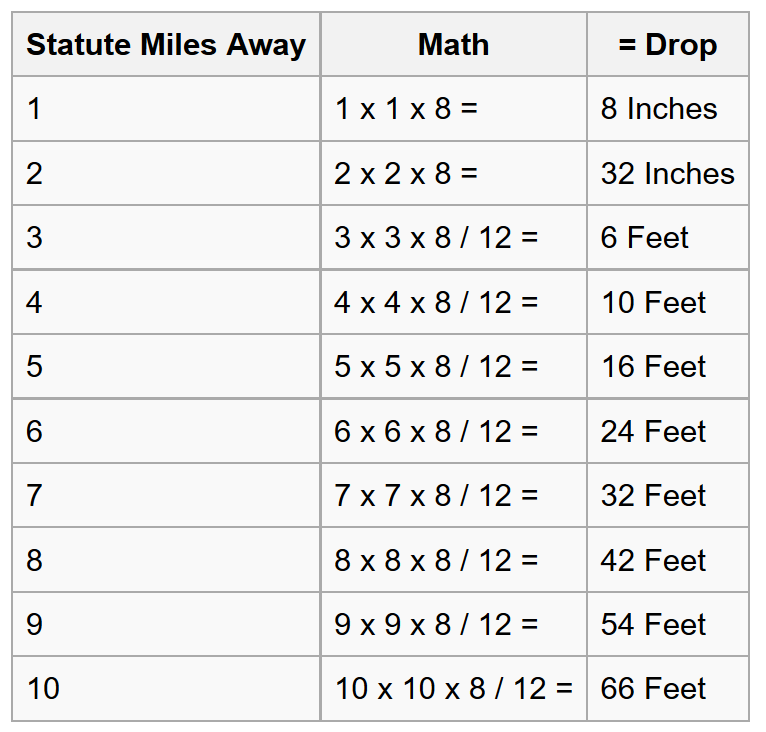
Task: Click the 'Statute Miles Away' column header
Action: coord(166,45)
